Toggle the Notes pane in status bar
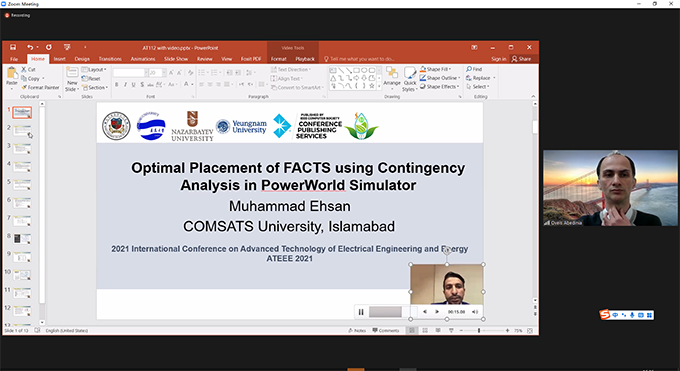 (357, 331)
